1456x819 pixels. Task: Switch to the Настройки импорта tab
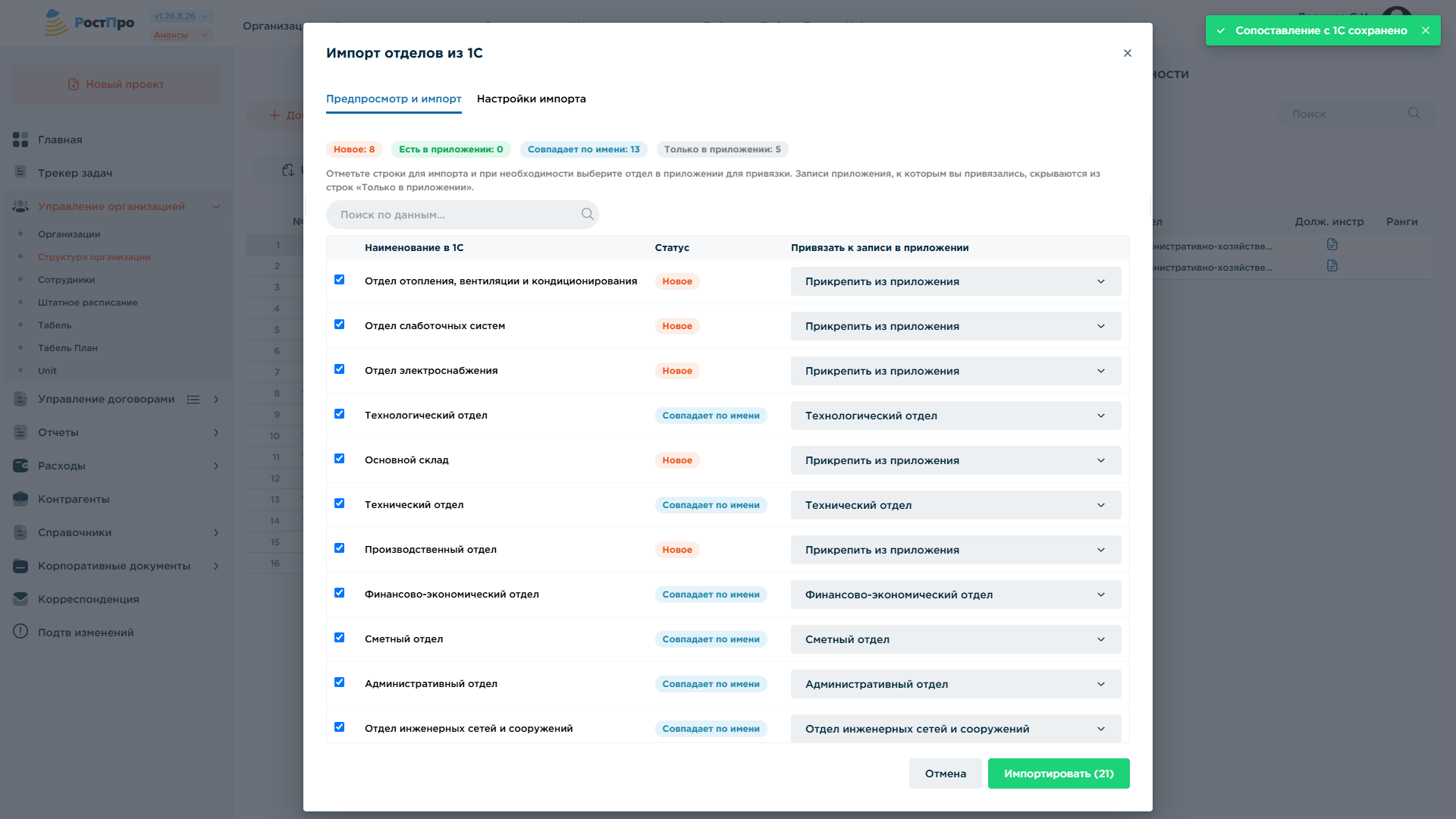532,99
